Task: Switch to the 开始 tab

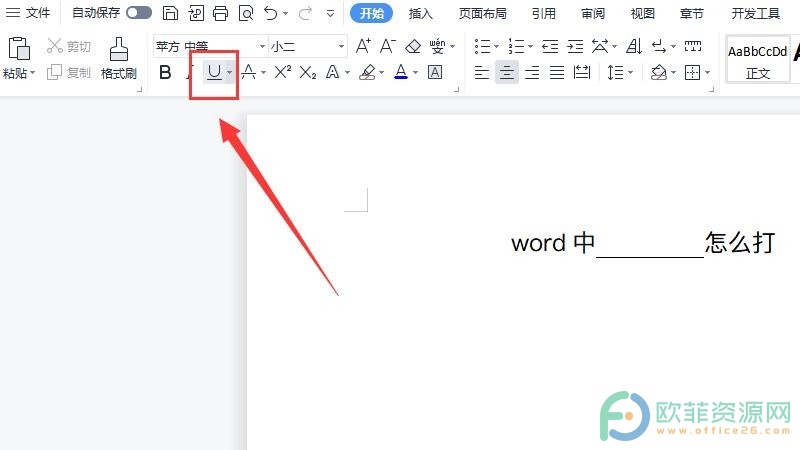Action: (x=371, y=13)
